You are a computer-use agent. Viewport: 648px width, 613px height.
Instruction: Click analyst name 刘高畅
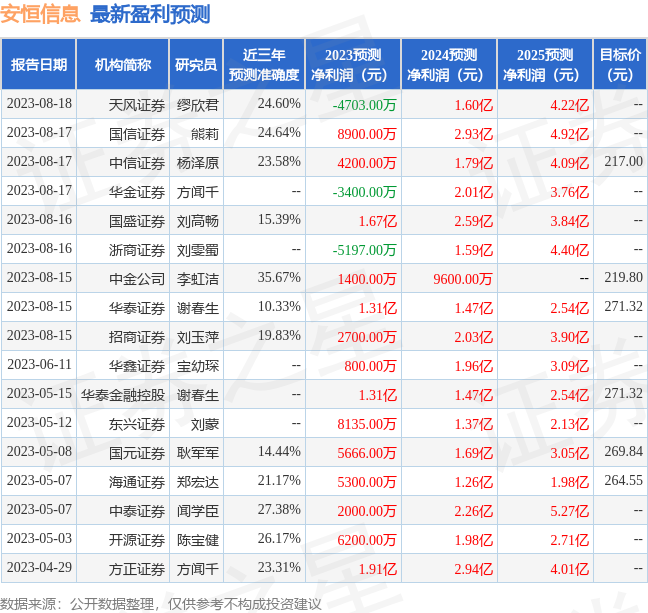198,221
